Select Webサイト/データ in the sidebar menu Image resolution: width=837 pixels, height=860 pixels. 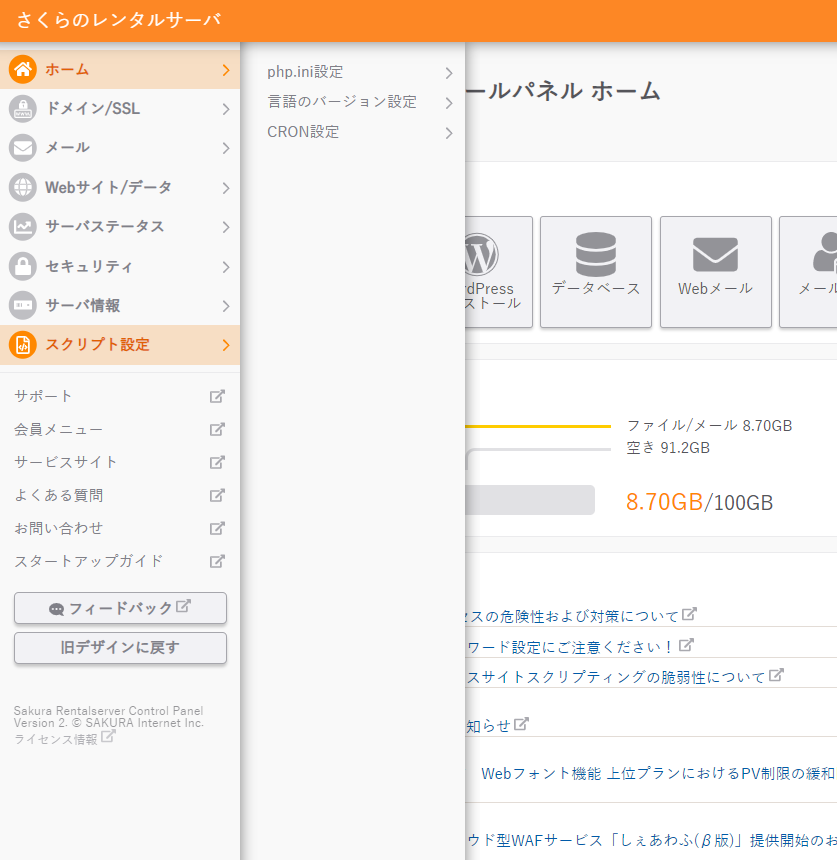[x=120, y=187]
